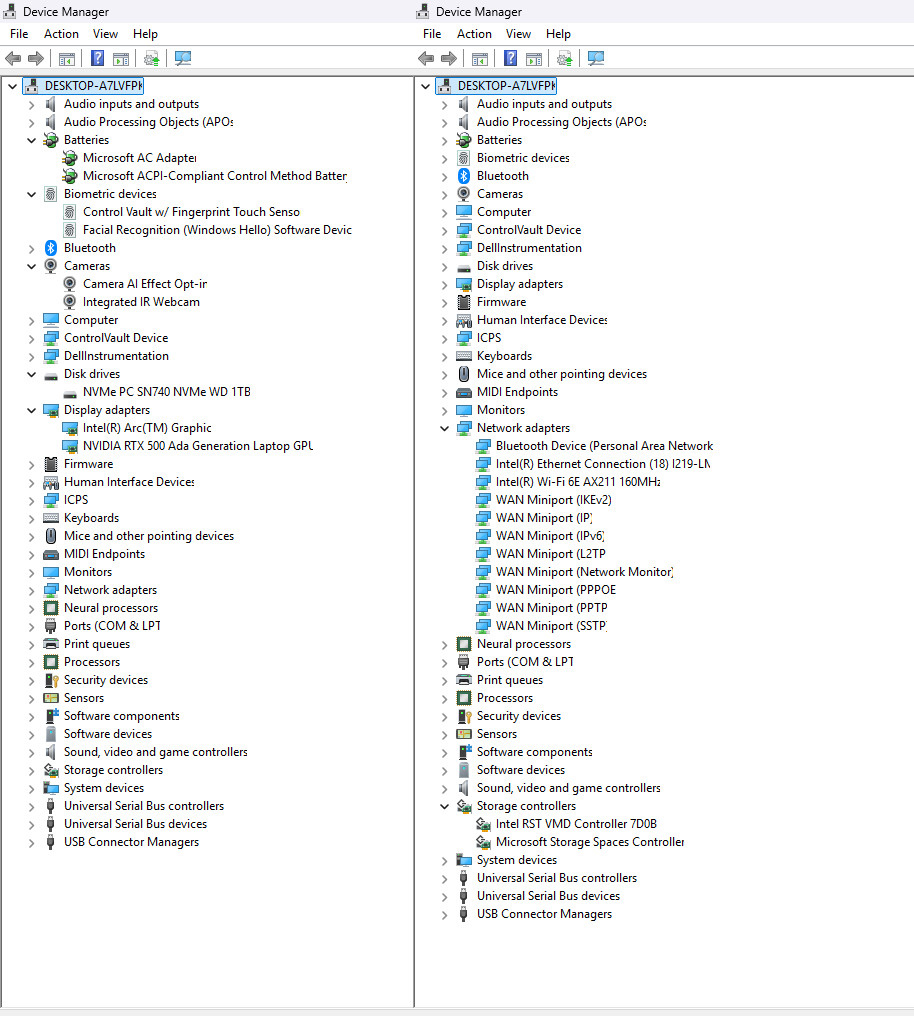Collapse DESKTOP-A7LVFPK root node in right window
The width and height of the screenshot is (914, 1016).
pyautogui.click(x=426, y=86)
